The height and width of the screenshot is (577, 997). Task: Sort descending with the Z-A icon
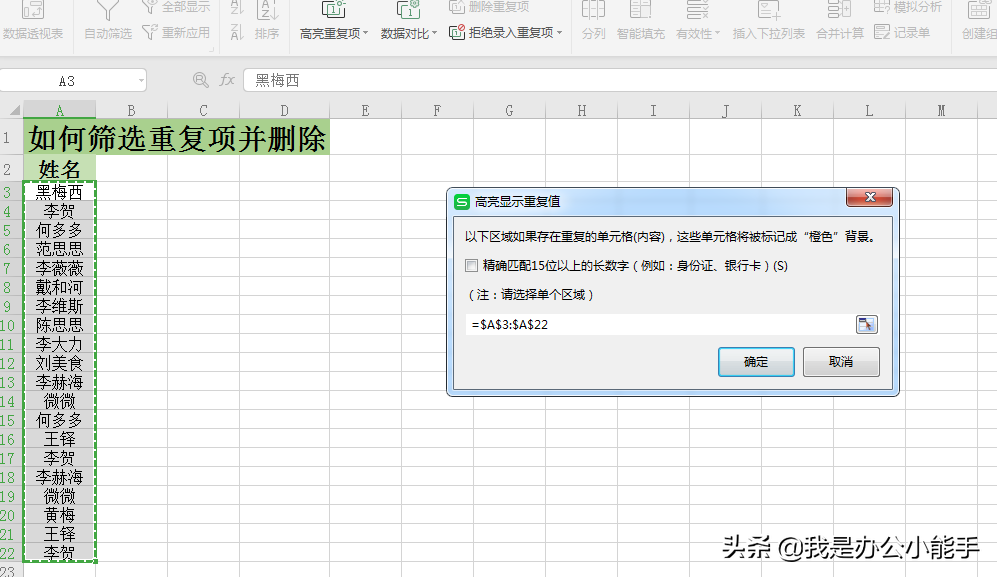(237, 32)
